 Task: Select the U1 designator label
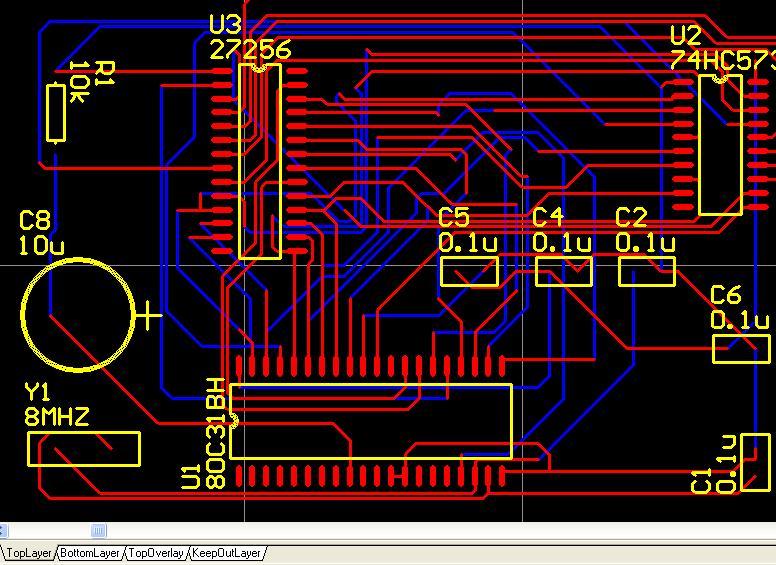click(x=191, y=476)
